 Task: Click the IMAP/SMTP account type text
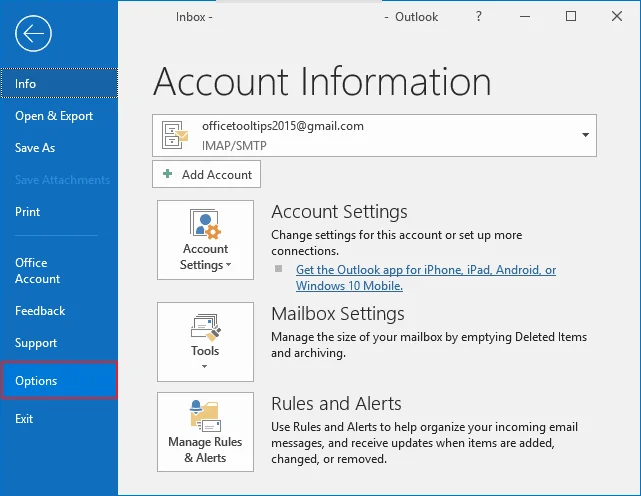click(234, 146)
